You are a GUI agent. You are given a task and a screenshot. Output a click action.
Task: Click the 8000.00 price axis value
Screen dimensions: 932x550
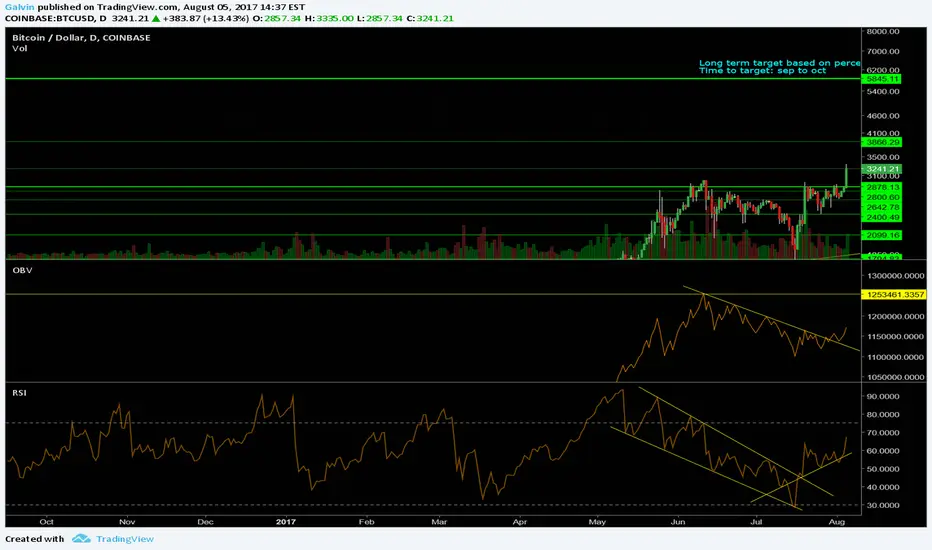click(x=883, y=32)
